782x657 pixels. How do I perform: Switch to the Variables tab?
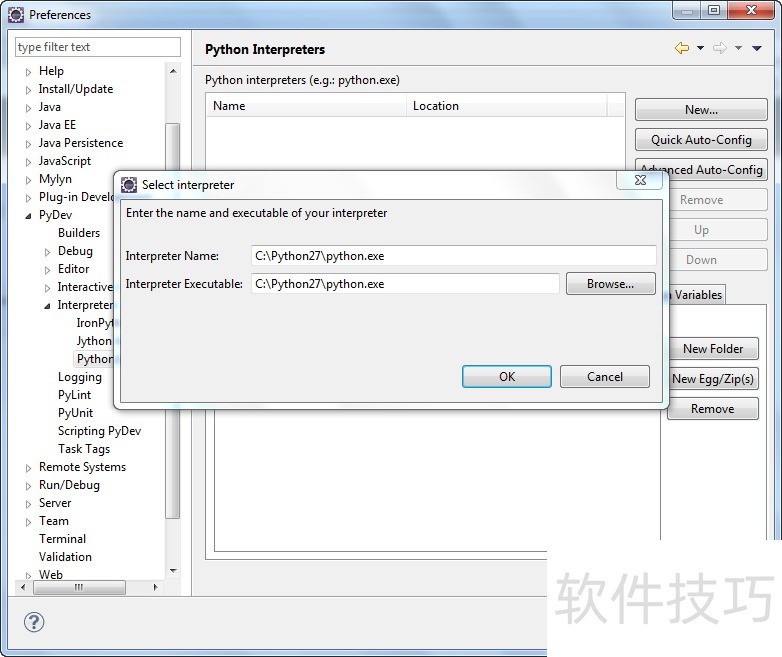pyautogui.click(x=697, y=295)
